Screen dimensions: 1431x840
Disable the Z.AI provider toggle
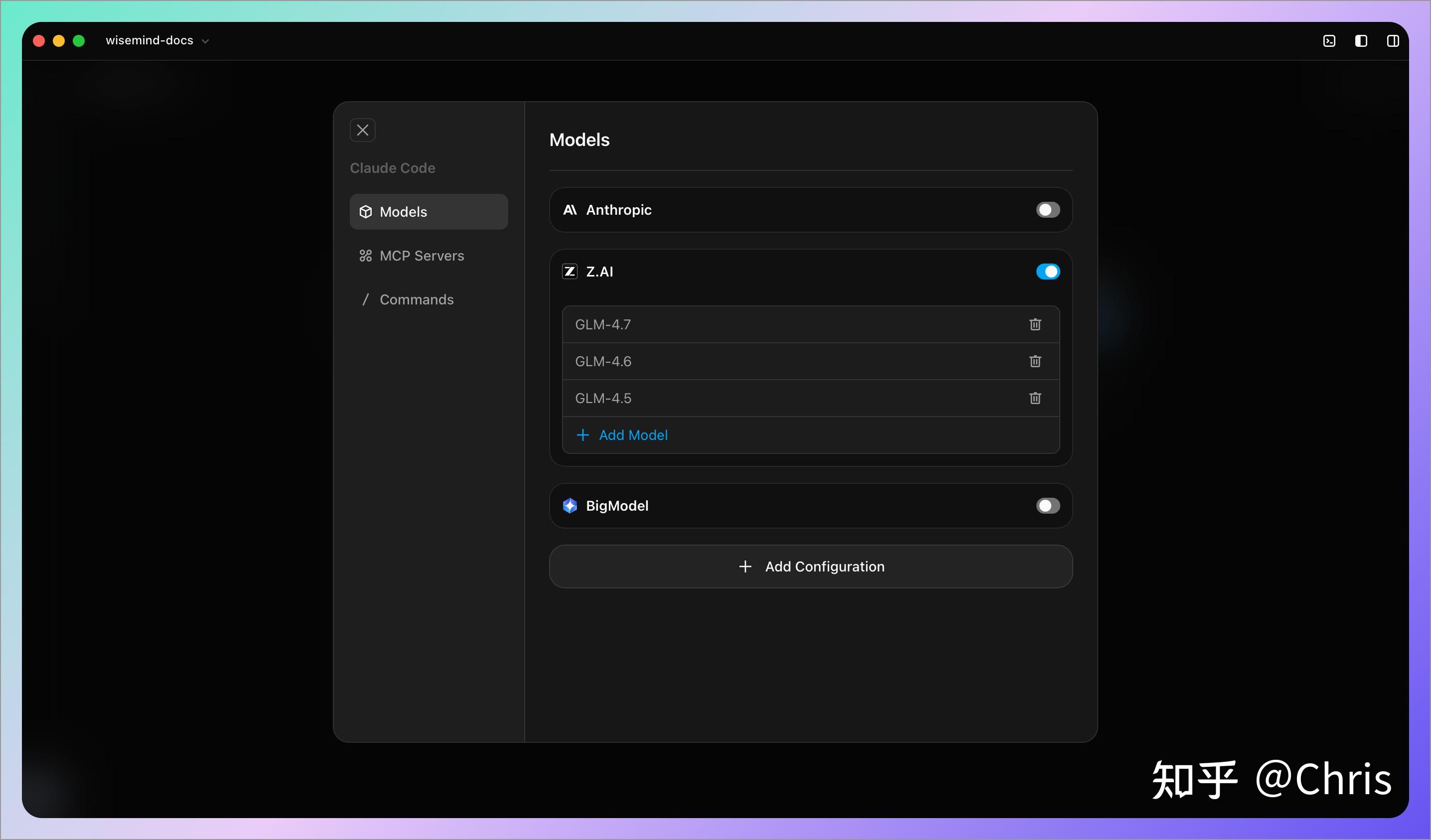point(1047,272)
